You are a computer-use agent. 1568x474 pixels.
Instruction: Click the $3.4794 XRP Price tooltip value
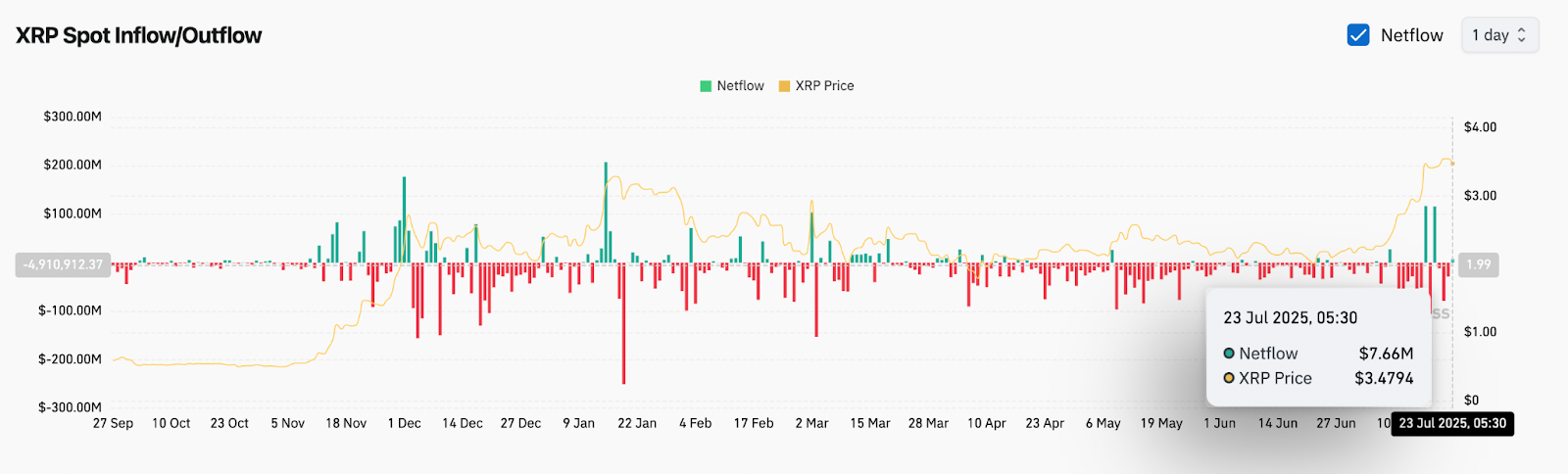pyautogui.click(x=1385, y=378)
